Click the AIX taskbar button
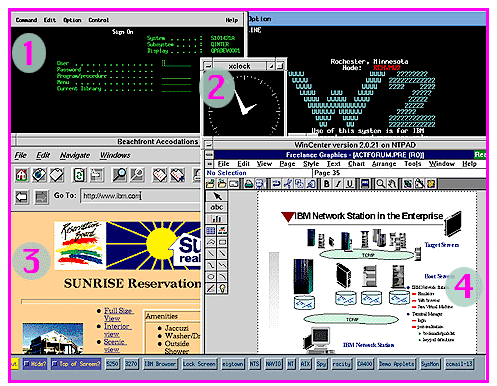Image resolution: width=497 pixels, height=386 pixels. pyautogui.click(x=305, y=364)
